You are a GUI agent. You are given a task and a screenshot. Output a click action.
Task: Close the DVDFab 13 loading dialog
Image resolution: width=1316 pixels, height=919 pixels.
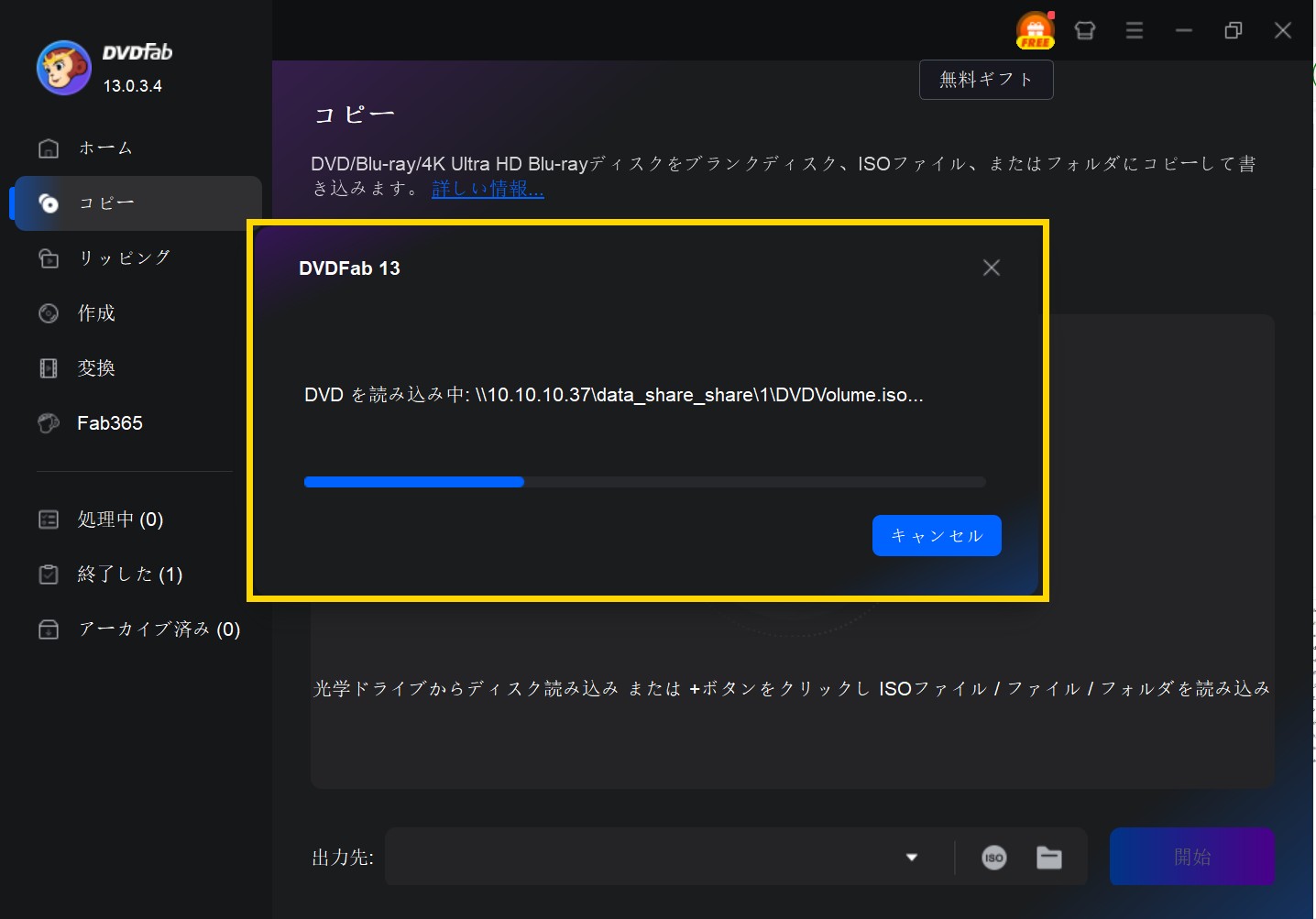[x=992, y=268]
